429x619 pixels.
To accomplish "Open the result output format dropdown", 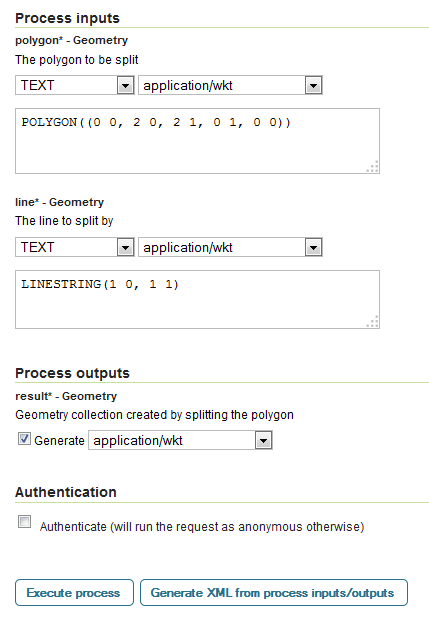I will (180, 440).
